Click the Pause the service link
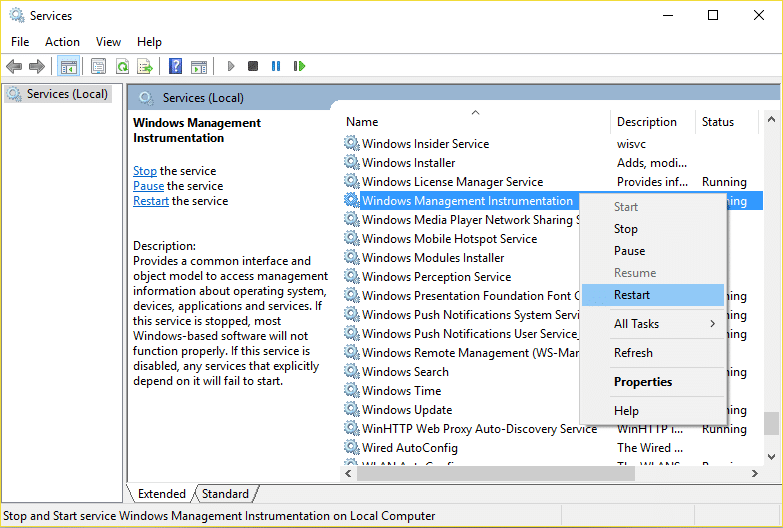Screen dimensions: 783x528 [148, 186]
